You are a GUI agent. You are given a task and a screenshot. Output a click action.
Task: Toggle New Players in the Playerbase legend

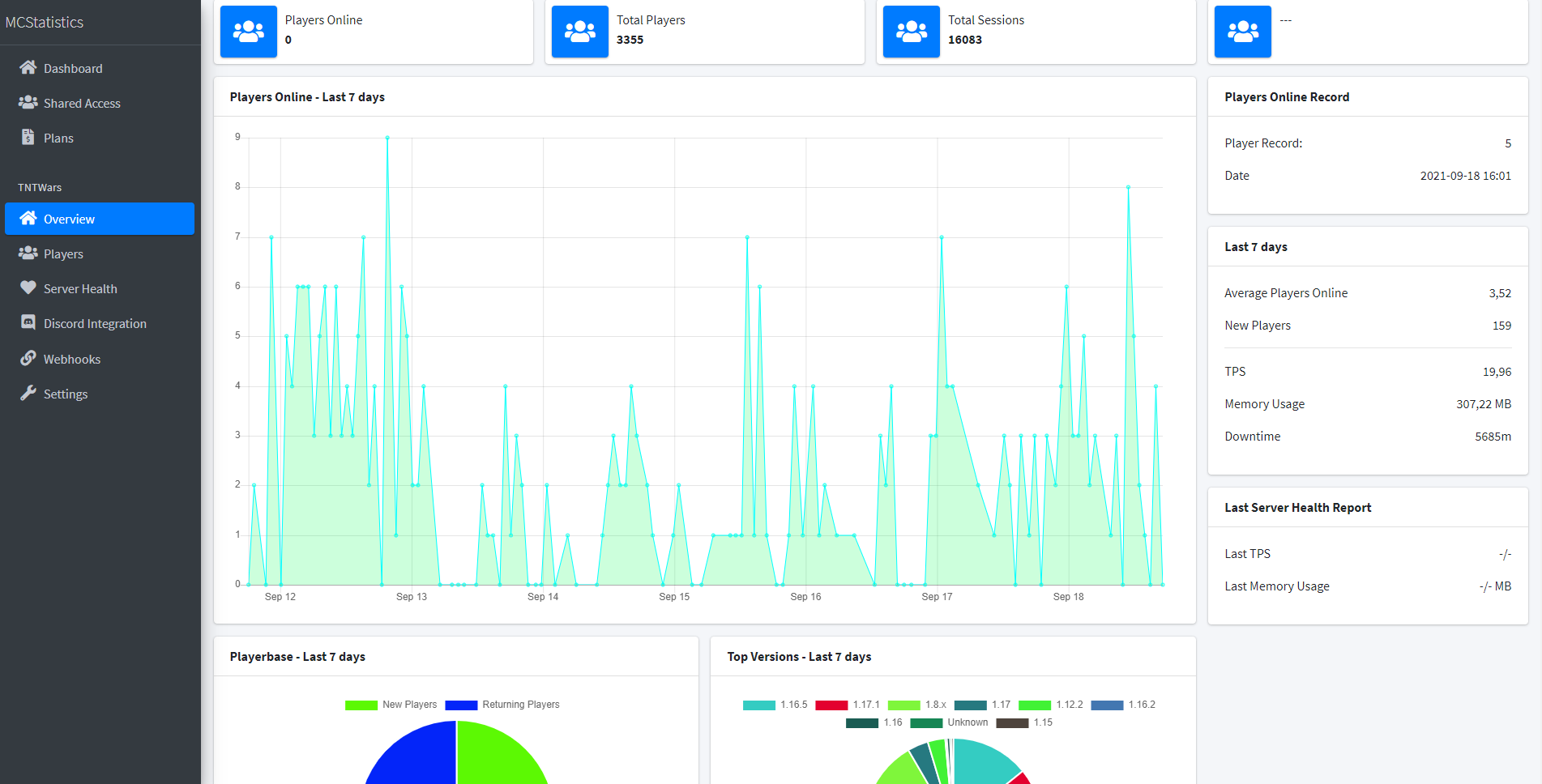pos(410,705)
